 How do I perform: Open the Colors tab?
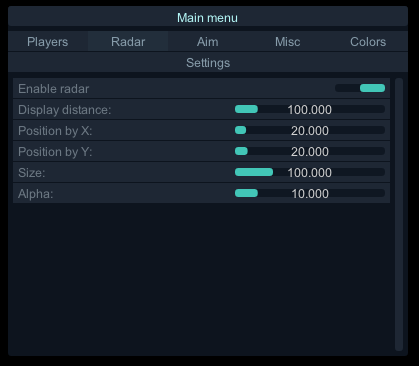[x=368, y=42]
